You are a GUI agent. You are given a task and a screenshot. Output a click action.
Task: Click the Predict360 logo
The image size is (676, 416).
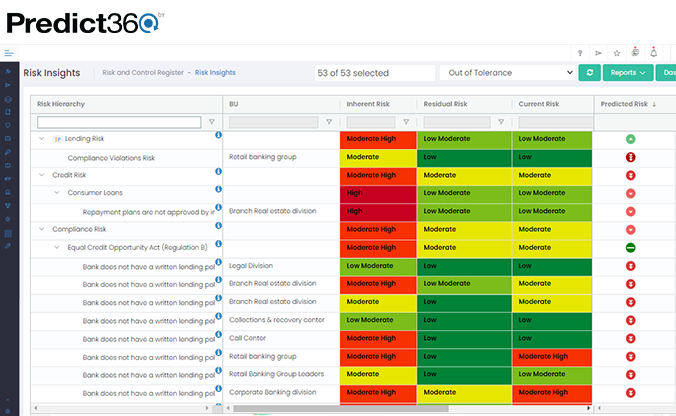point(85,22)
